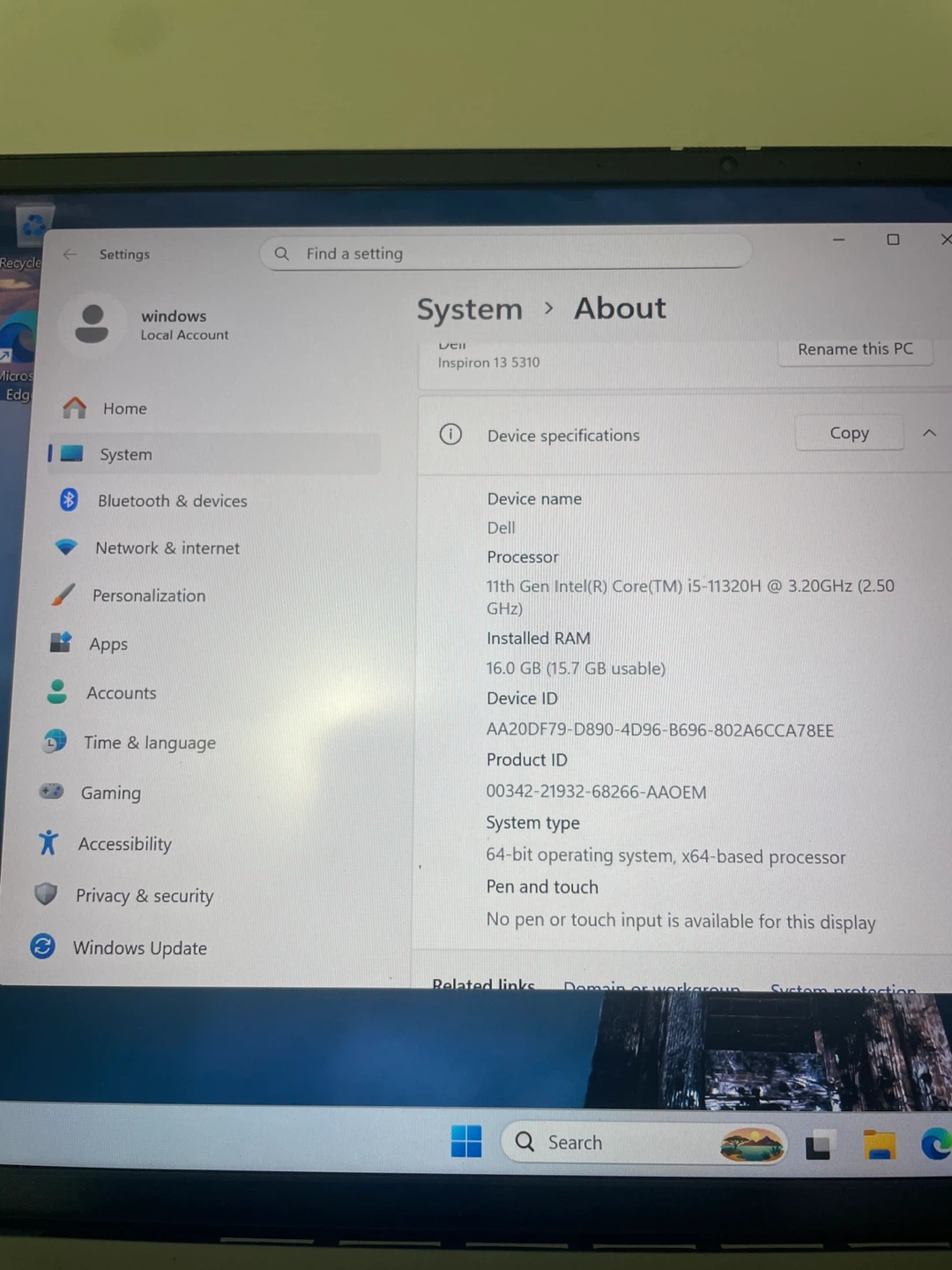Image resolution: width=952 pixels, height=1270 pixels.
Task: Open Task View on the taskbar
Action: point(819,1144)
